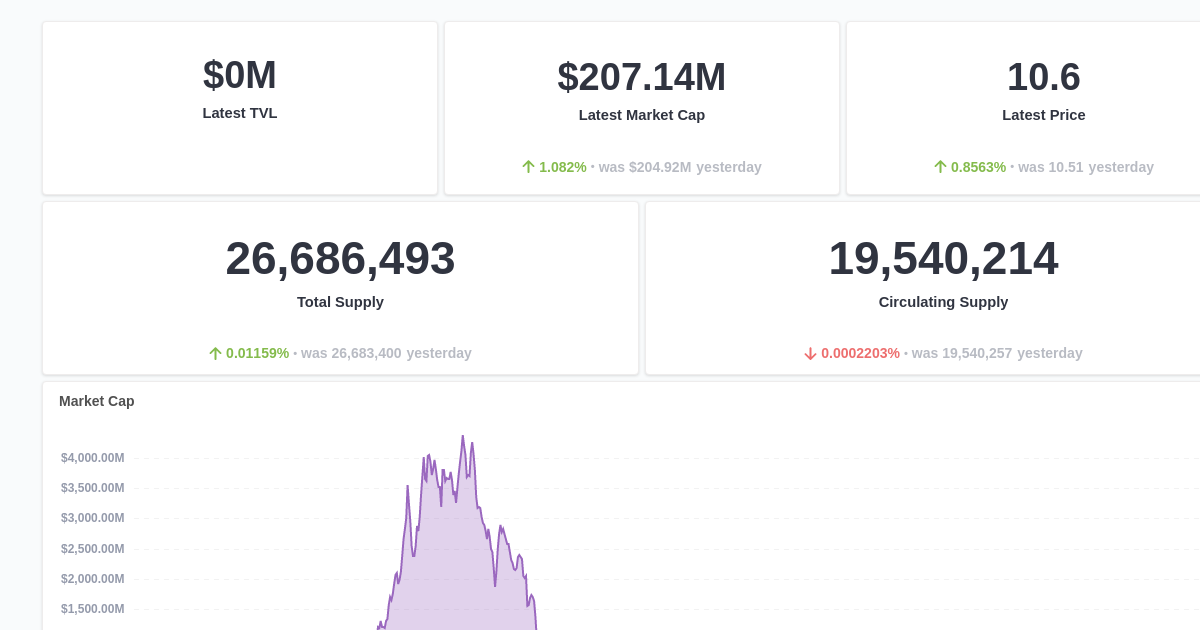Screen dimensions: 1200x630
Task: Expand the Total Supply card details
Action: coord(340,287)
